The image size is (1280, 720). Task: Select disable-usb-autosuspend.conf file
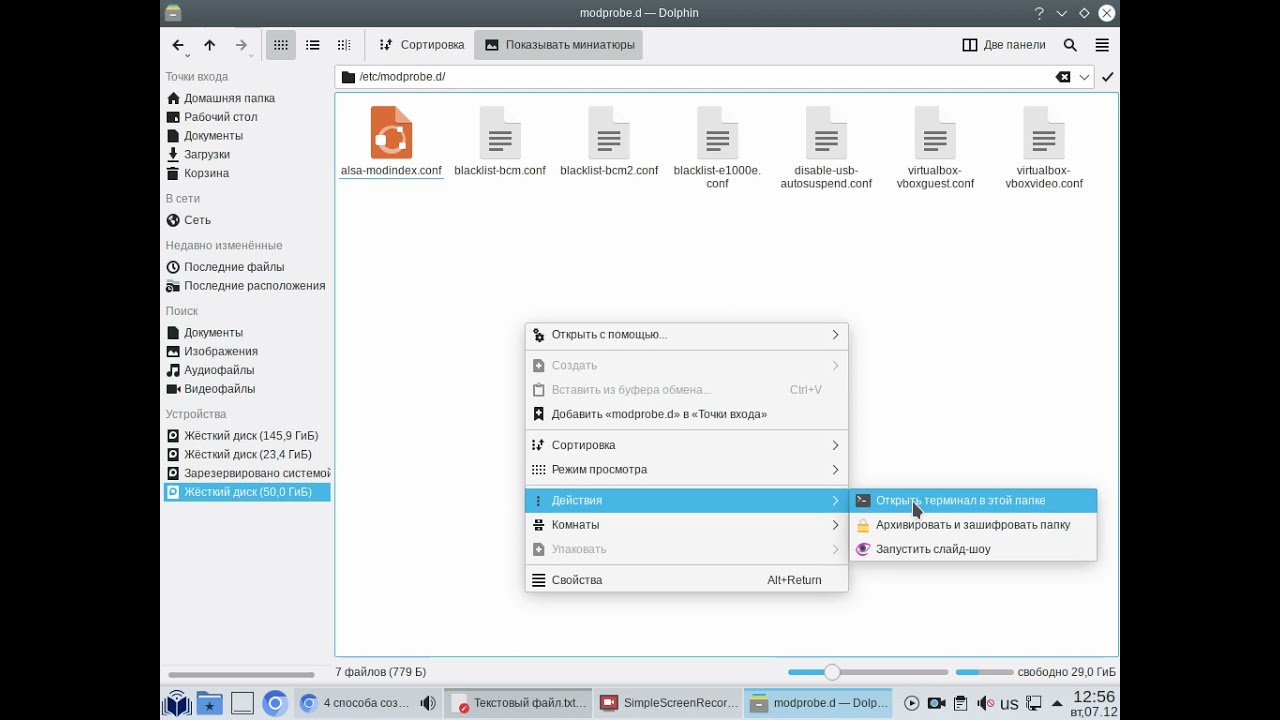coord(826,148)
